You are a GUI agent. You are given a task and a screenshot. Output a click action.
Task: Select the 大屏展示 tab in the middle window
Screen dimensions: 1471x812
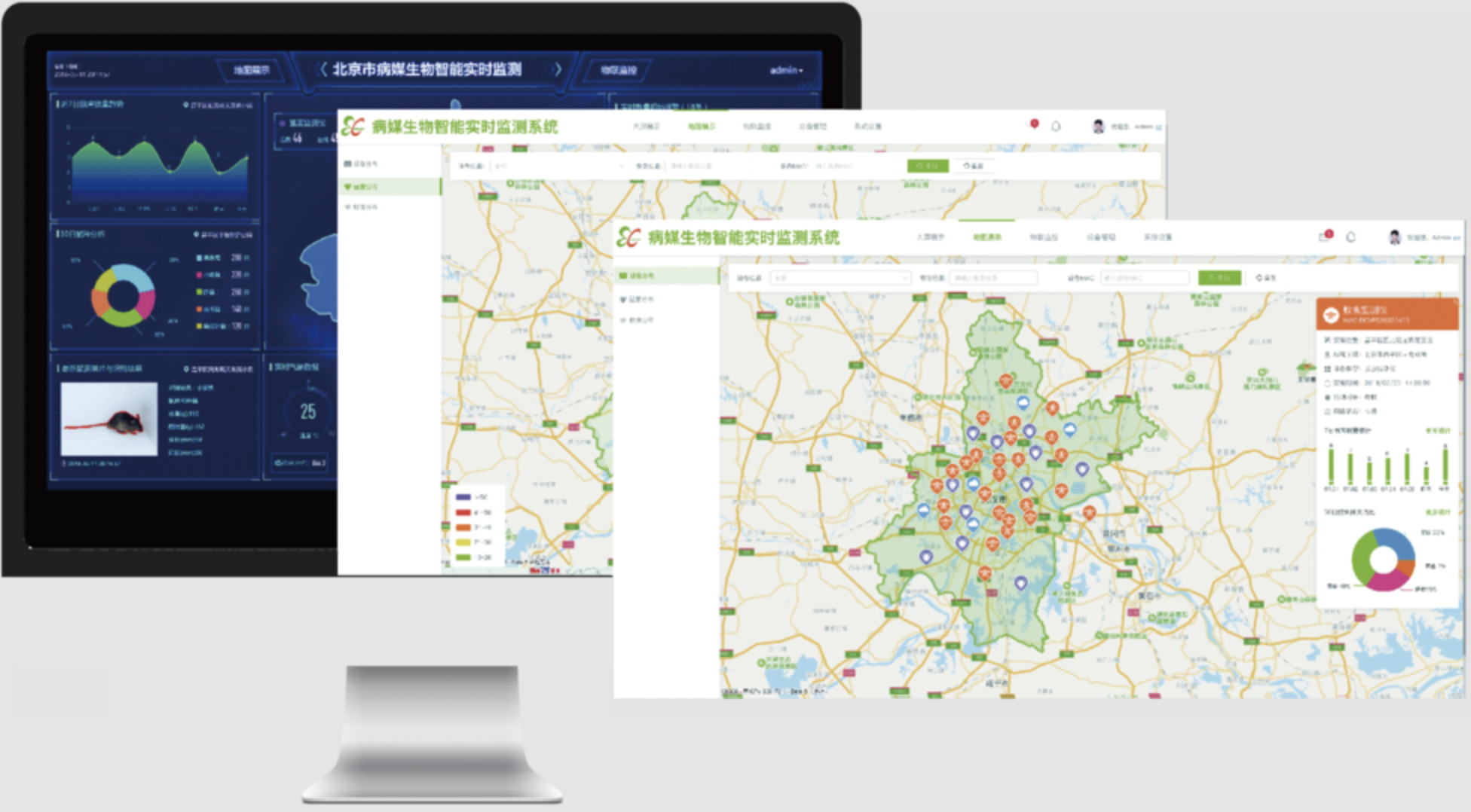point(646,127)
